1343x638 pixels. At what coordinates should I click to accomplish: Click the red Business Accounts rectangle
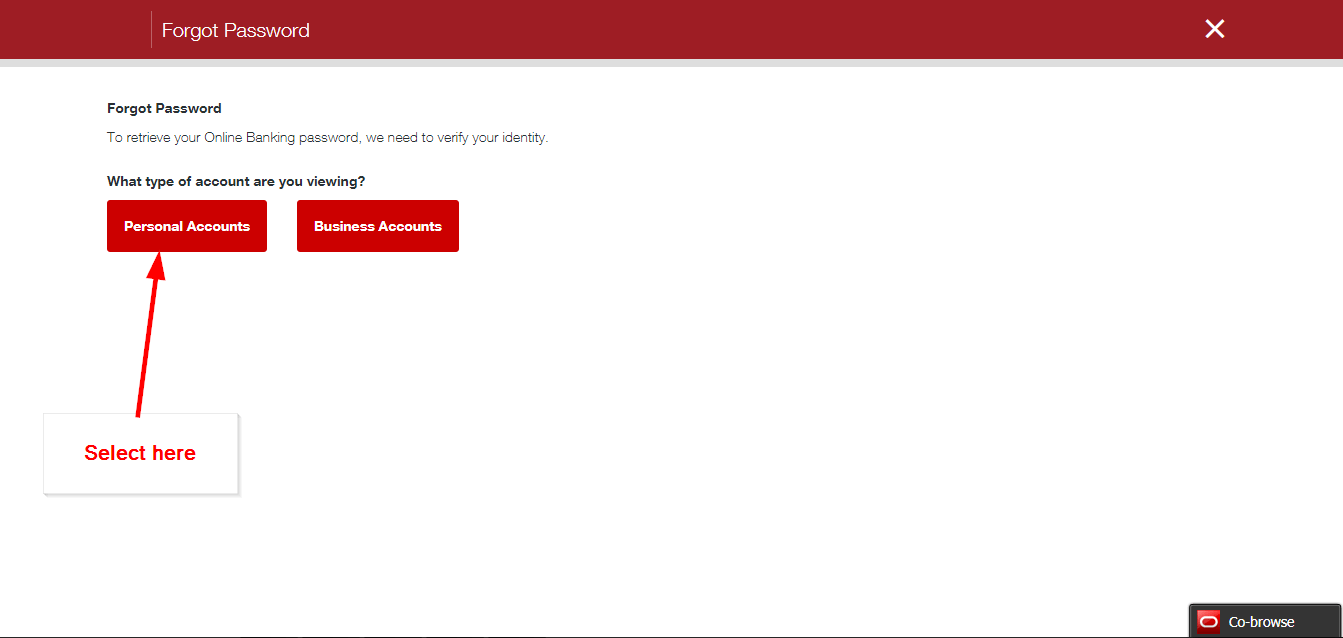point(377,226)
